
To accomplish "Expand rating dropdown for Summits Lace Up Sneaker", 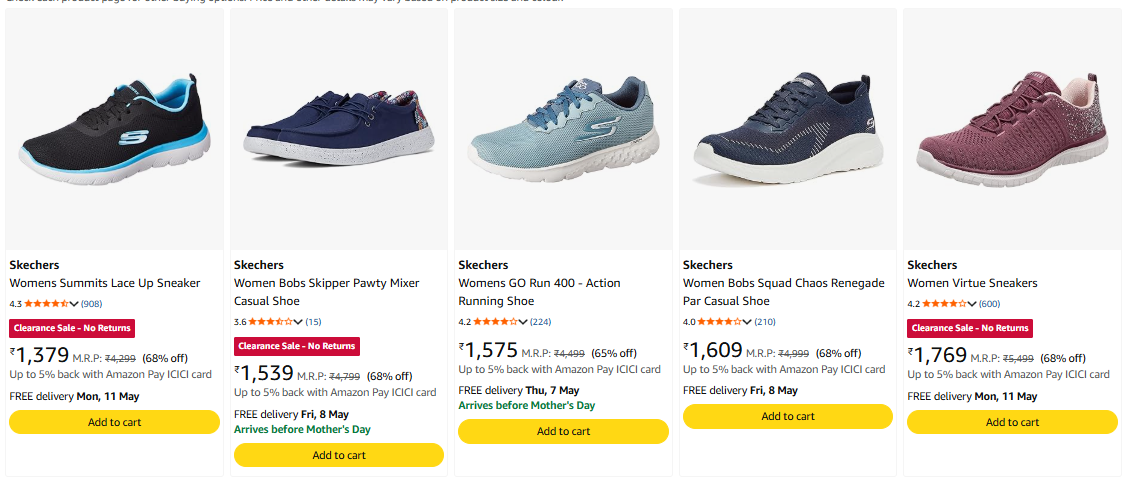I will coord(74,304).
